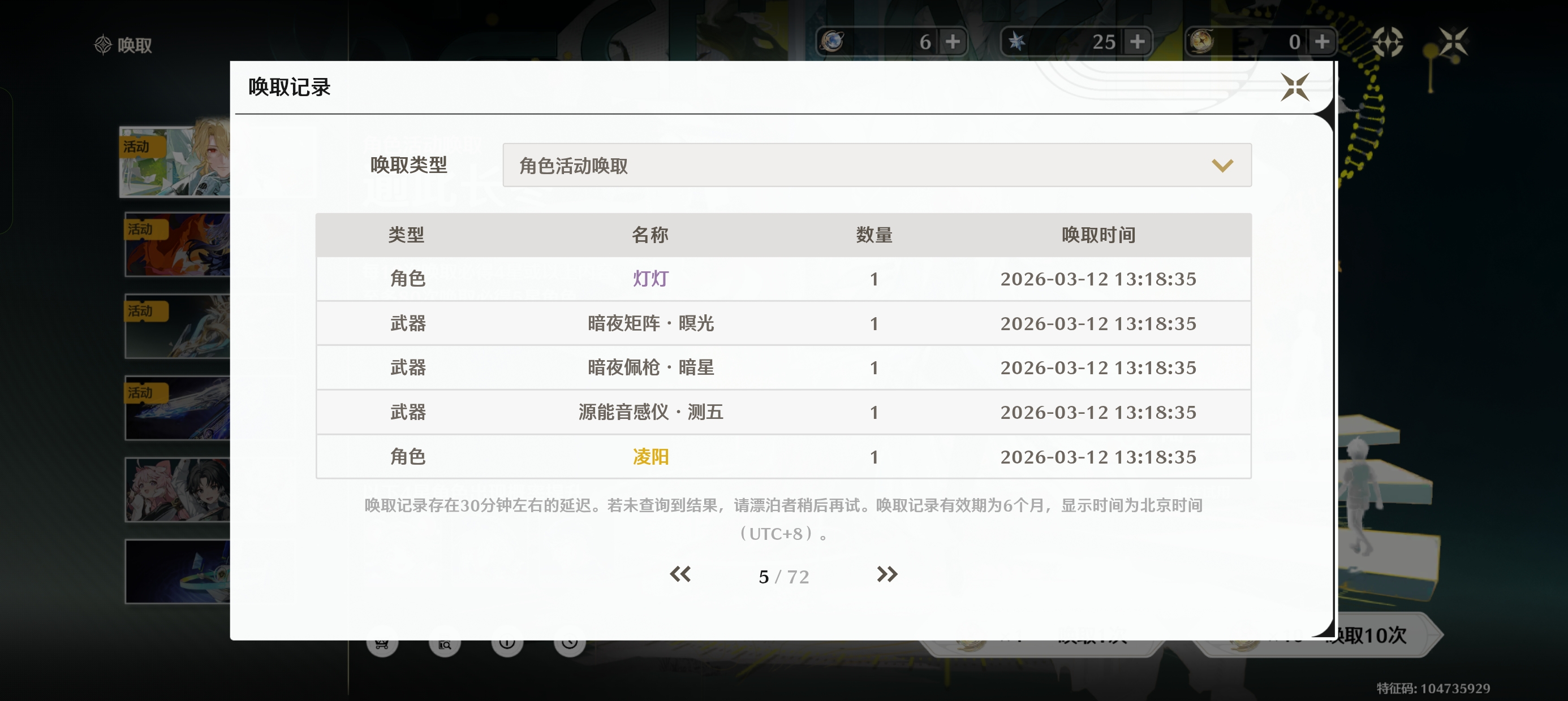This screenshot has width=1568, height=701.
Task: Select the second 活动 fire banner
Action: [x=178, y=245]
